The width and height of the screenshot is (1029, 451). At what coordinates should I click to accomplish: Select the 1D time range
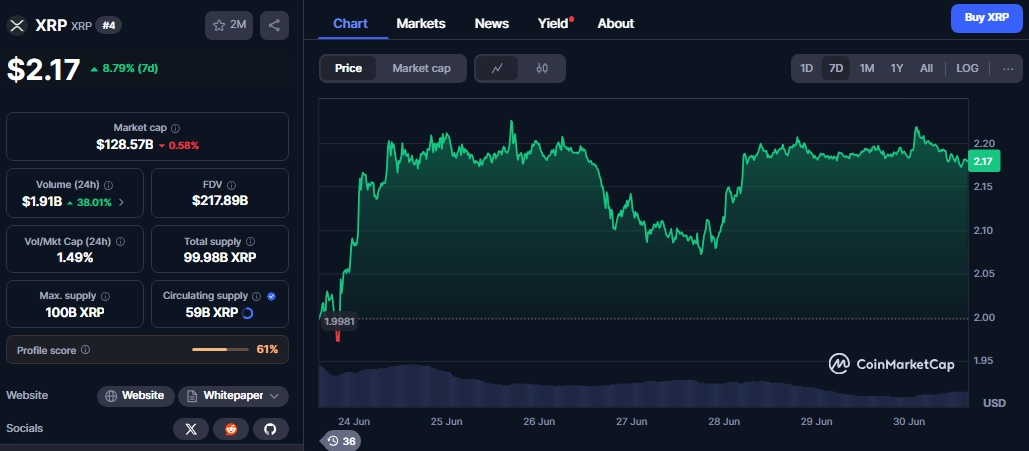click(807, 68)
